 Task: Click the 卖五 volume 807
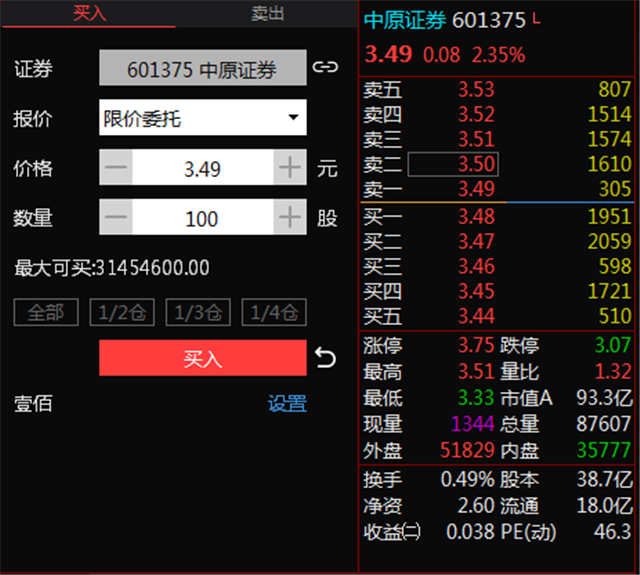pyautogui.click(x=615, y=89)
